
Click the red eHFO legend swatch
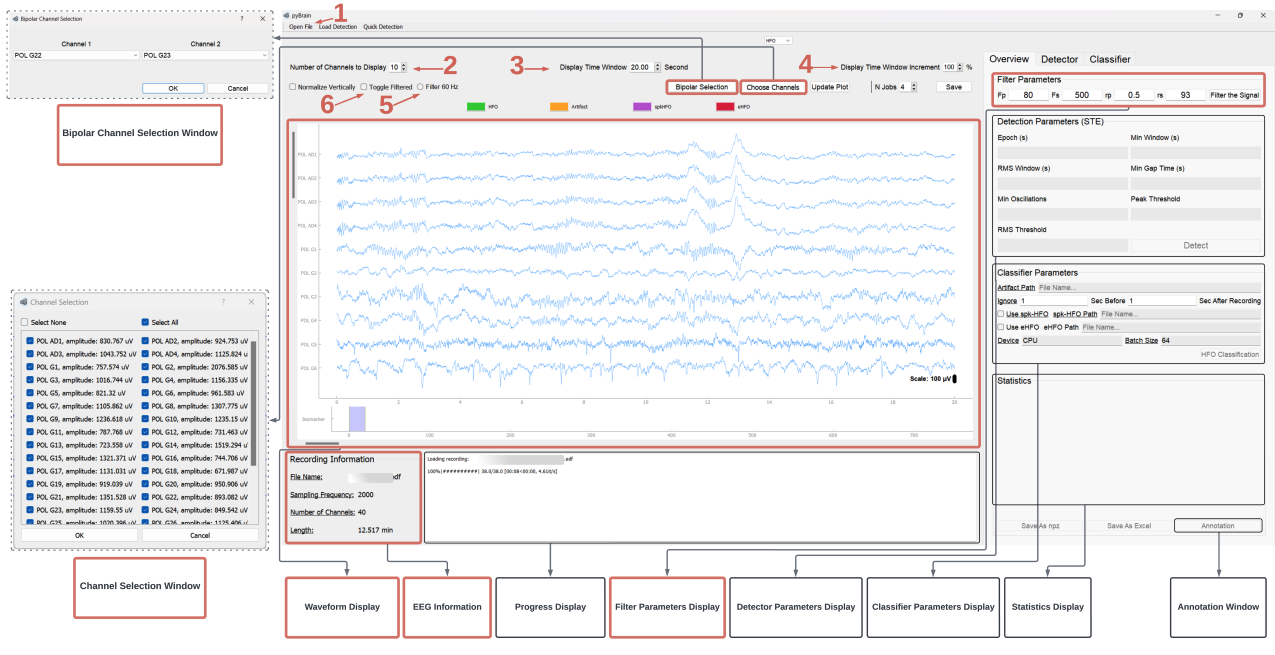725,106
